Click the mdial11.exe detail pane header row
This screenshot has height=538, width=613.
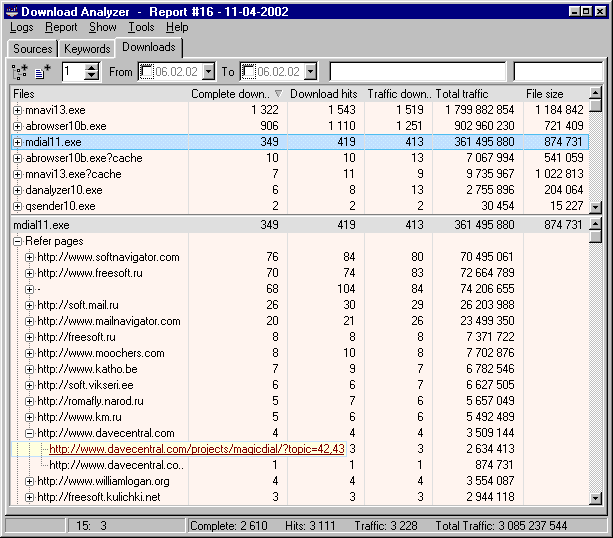(299, 225)
